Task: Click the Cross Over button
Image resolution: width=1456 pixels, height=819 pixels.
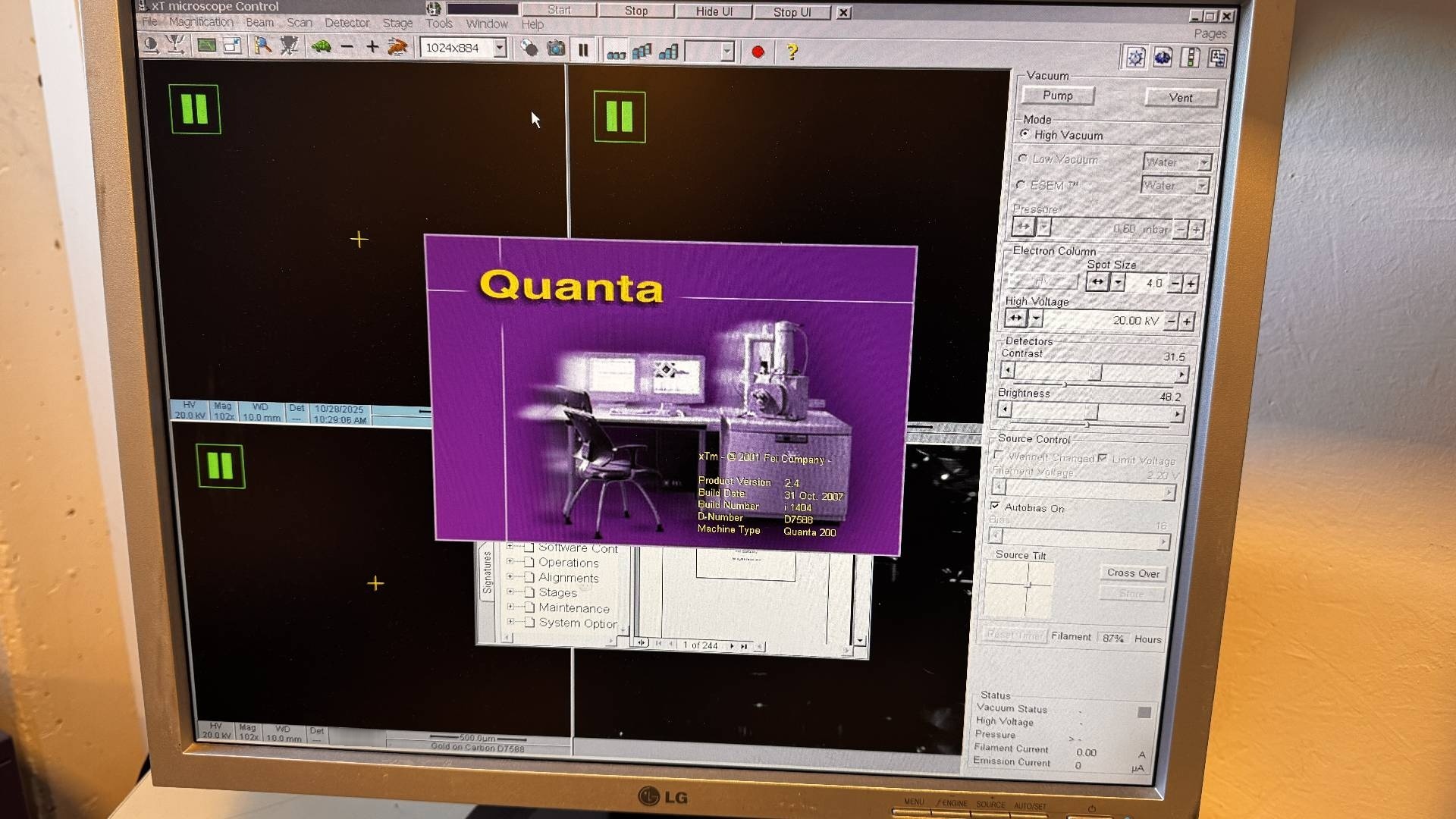Action: tap(1133, 573)
